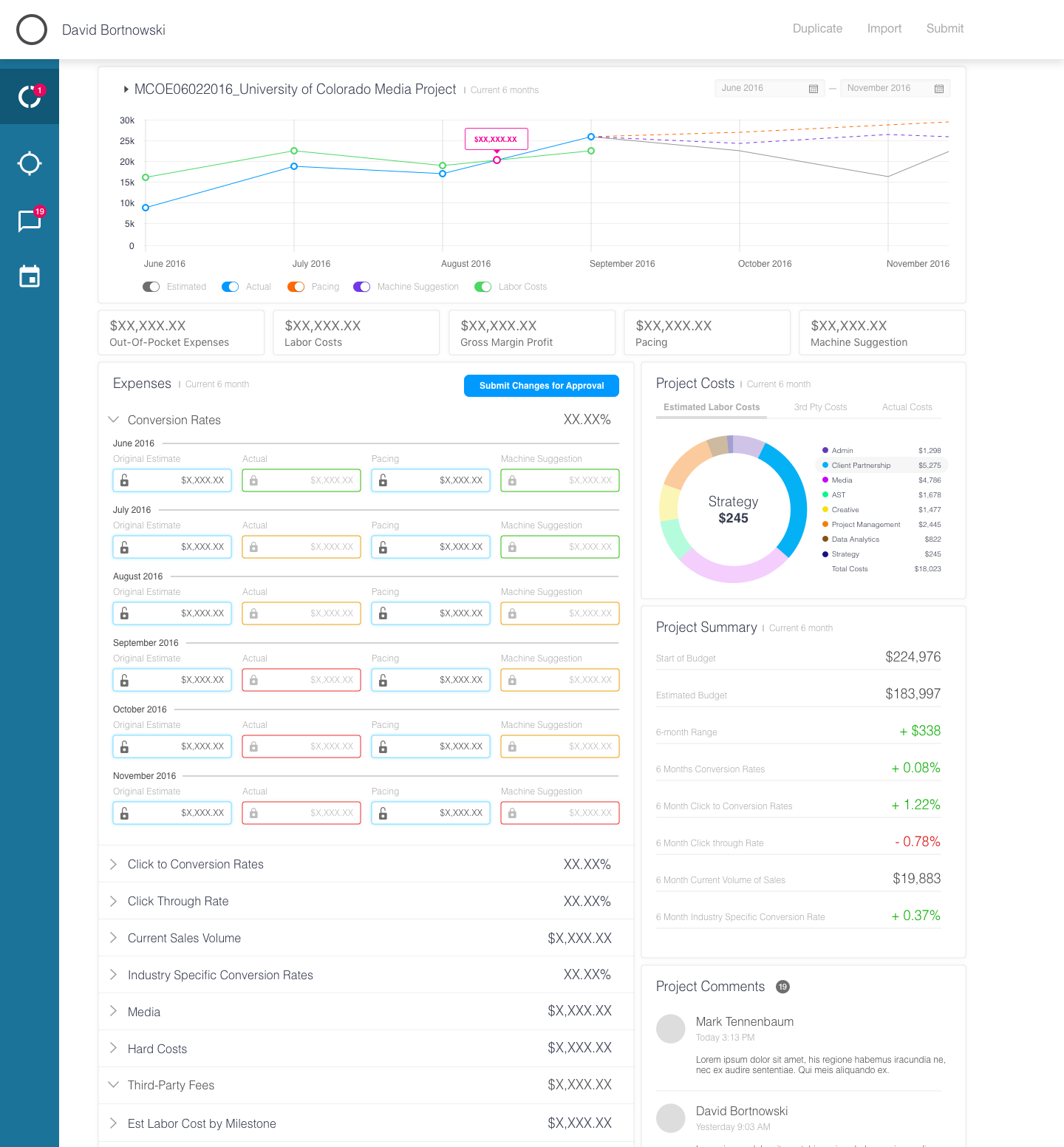The width and height of the screenshot is (1064, 1147).
Task: Click July 2016 Original Estimate unlock icon
Action: pos(124,547)
